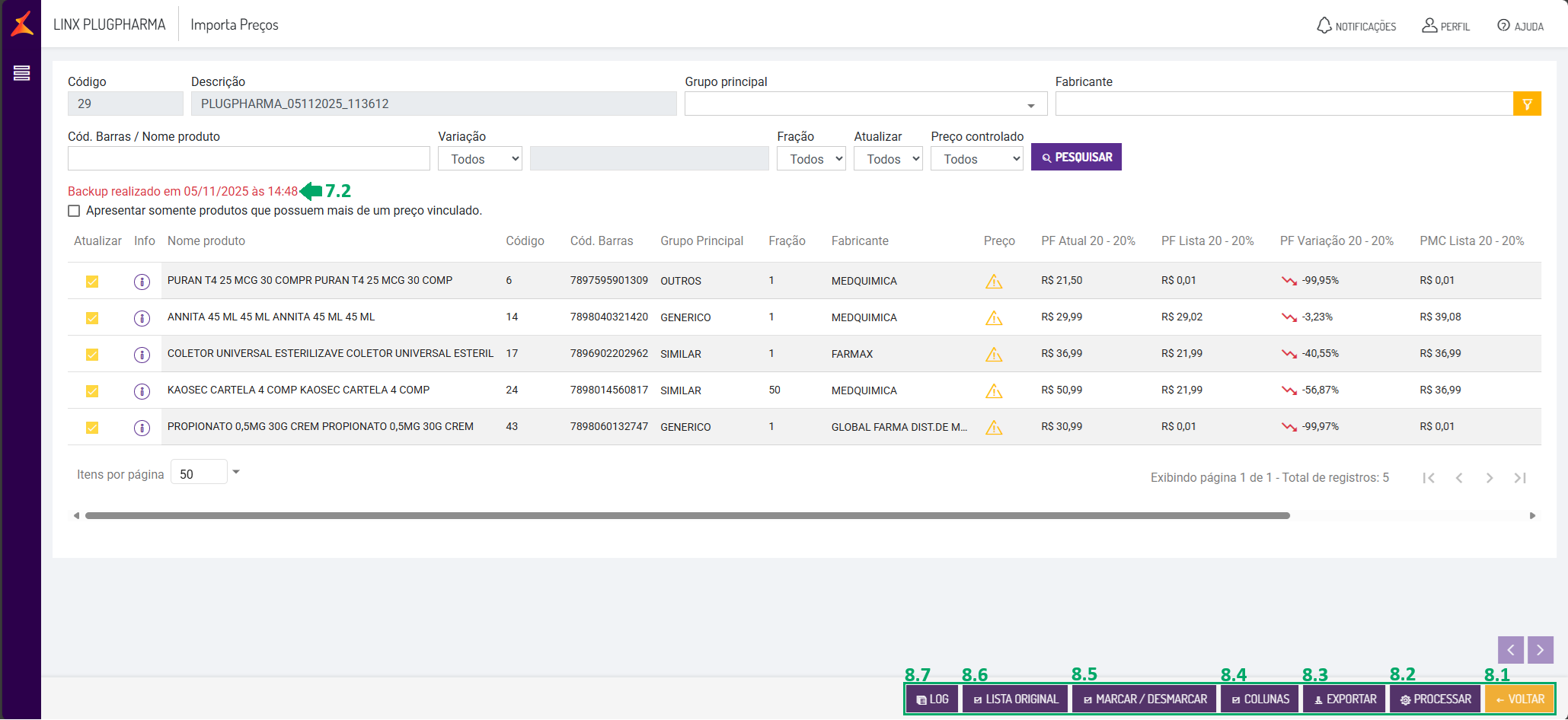Click the Pesquisar button
The image size is (1568, 720).
pyautogui.click(x=1076, y=158)
